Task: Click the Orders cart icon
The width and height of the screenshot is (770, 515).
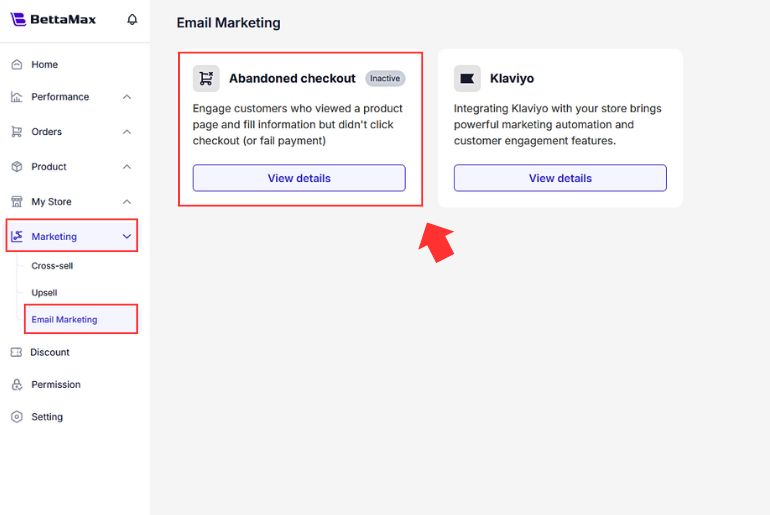Action: [x=16, y=132]
